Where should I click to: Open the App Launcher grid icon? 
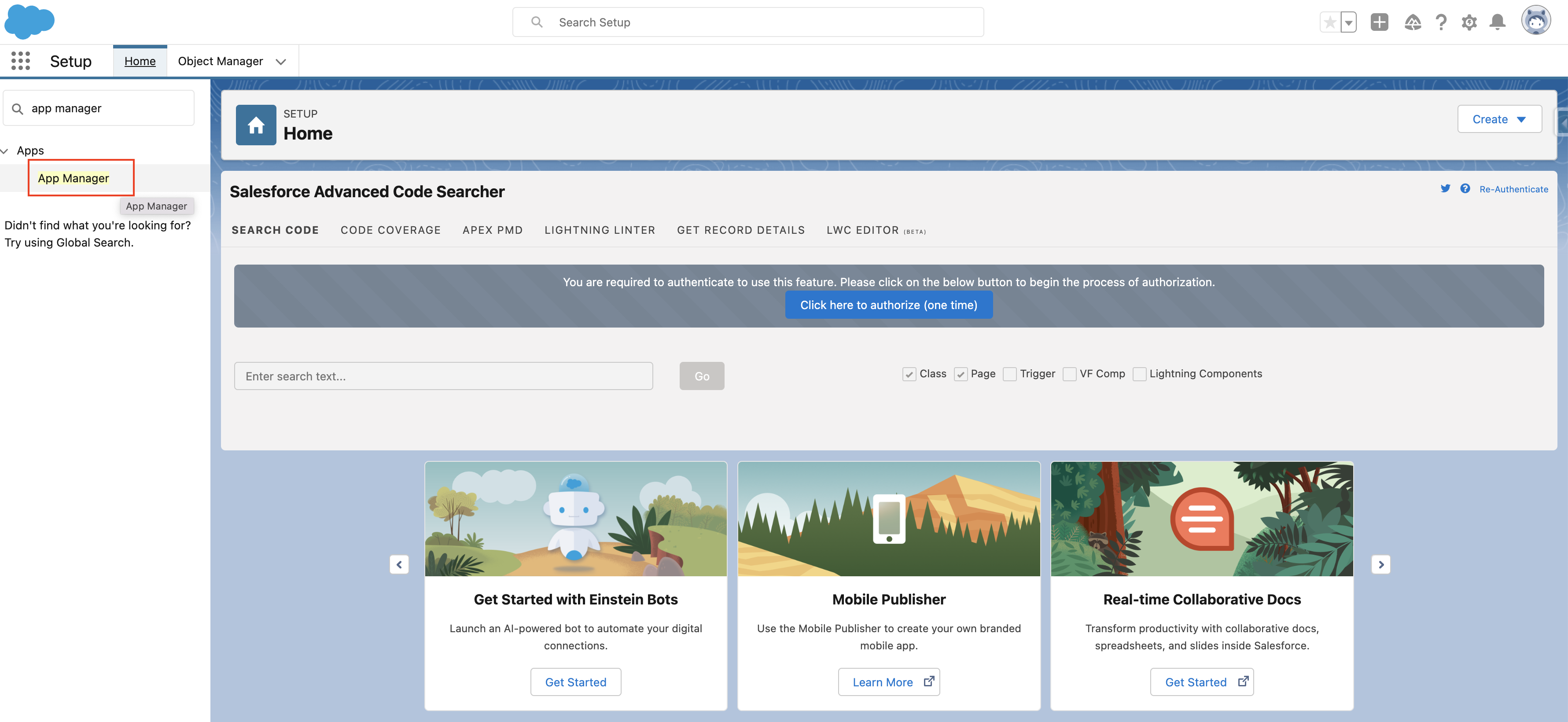(x=21, y=61)
